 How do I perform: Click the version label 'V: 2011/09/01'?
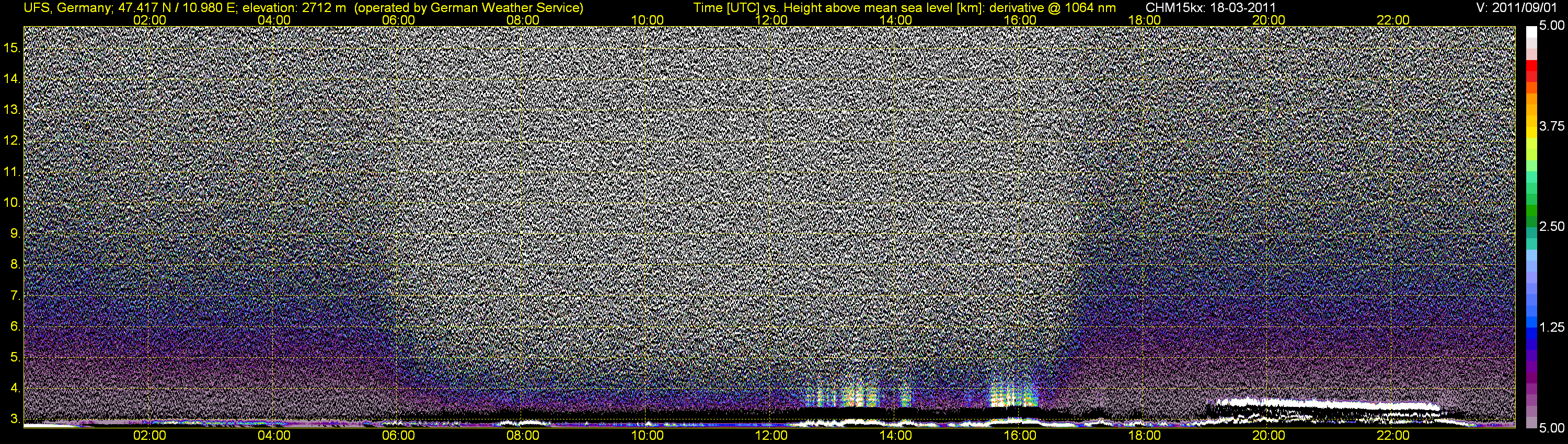[x=1517, y=7]
